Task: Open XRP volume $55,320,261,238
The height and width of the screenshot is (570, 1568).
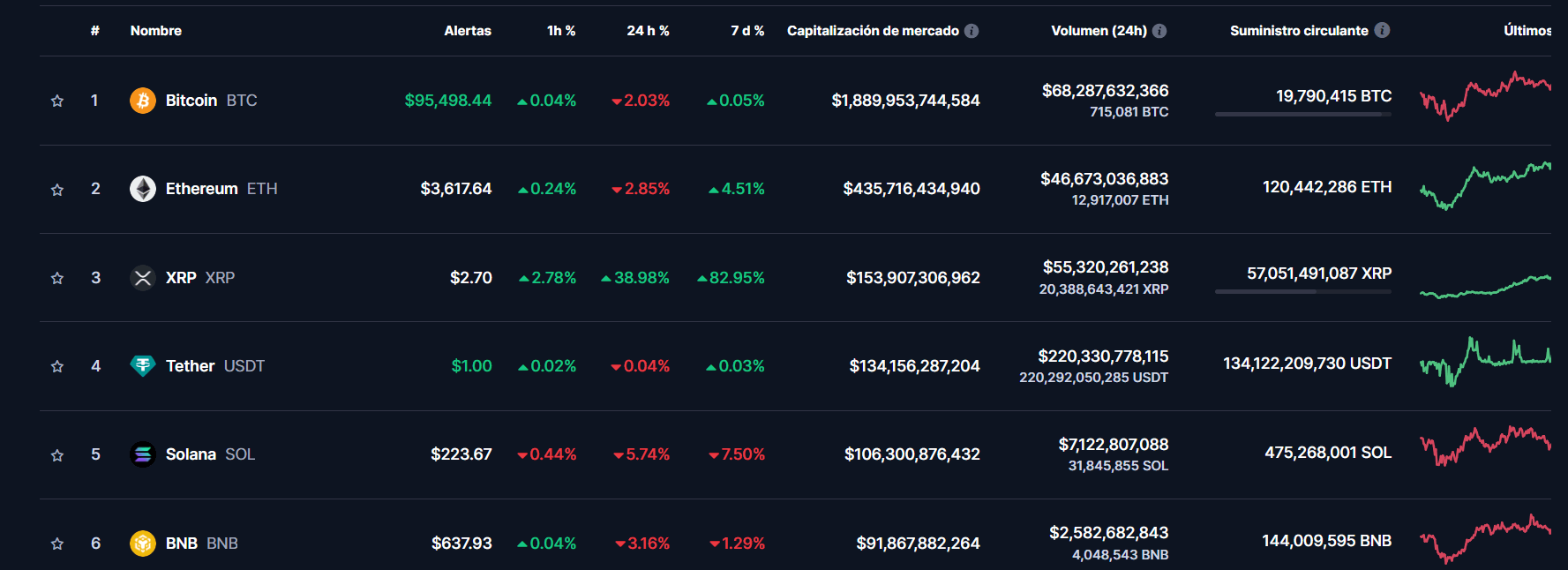Action: point(1106,267)
